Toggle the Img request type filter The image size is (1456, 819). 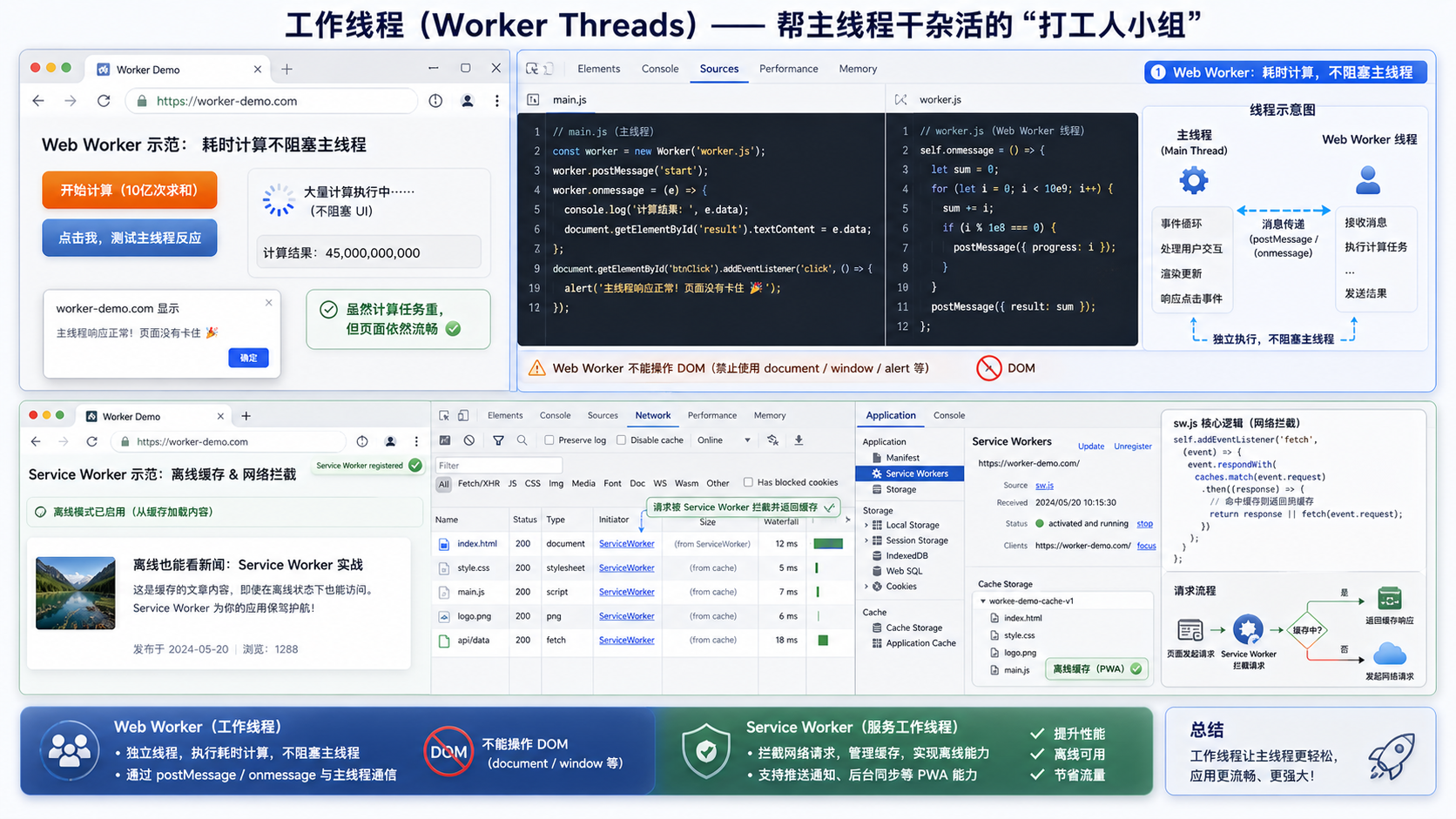[556, 484]
